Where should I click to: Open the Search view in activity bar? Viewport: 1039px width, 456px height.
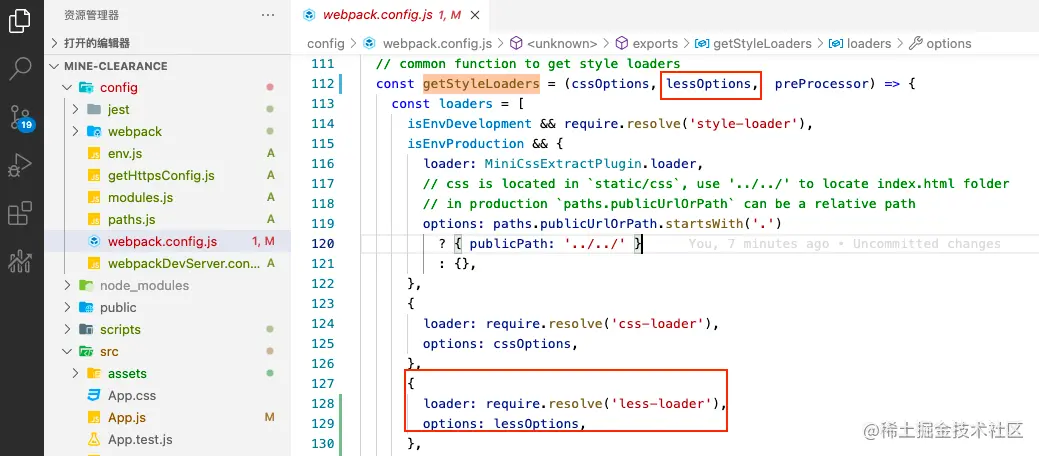point(20,68)
